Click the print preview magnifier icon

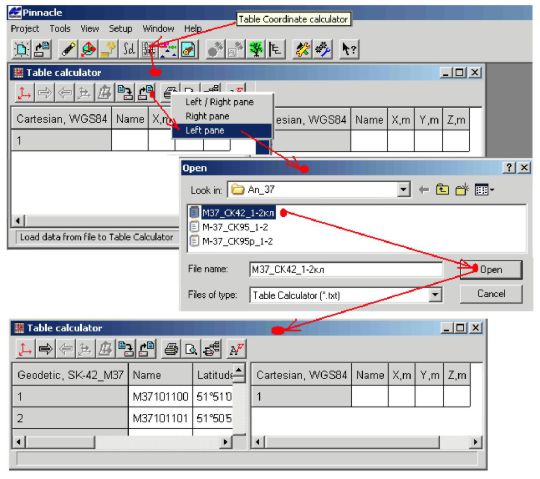click(x=191, y=349)
